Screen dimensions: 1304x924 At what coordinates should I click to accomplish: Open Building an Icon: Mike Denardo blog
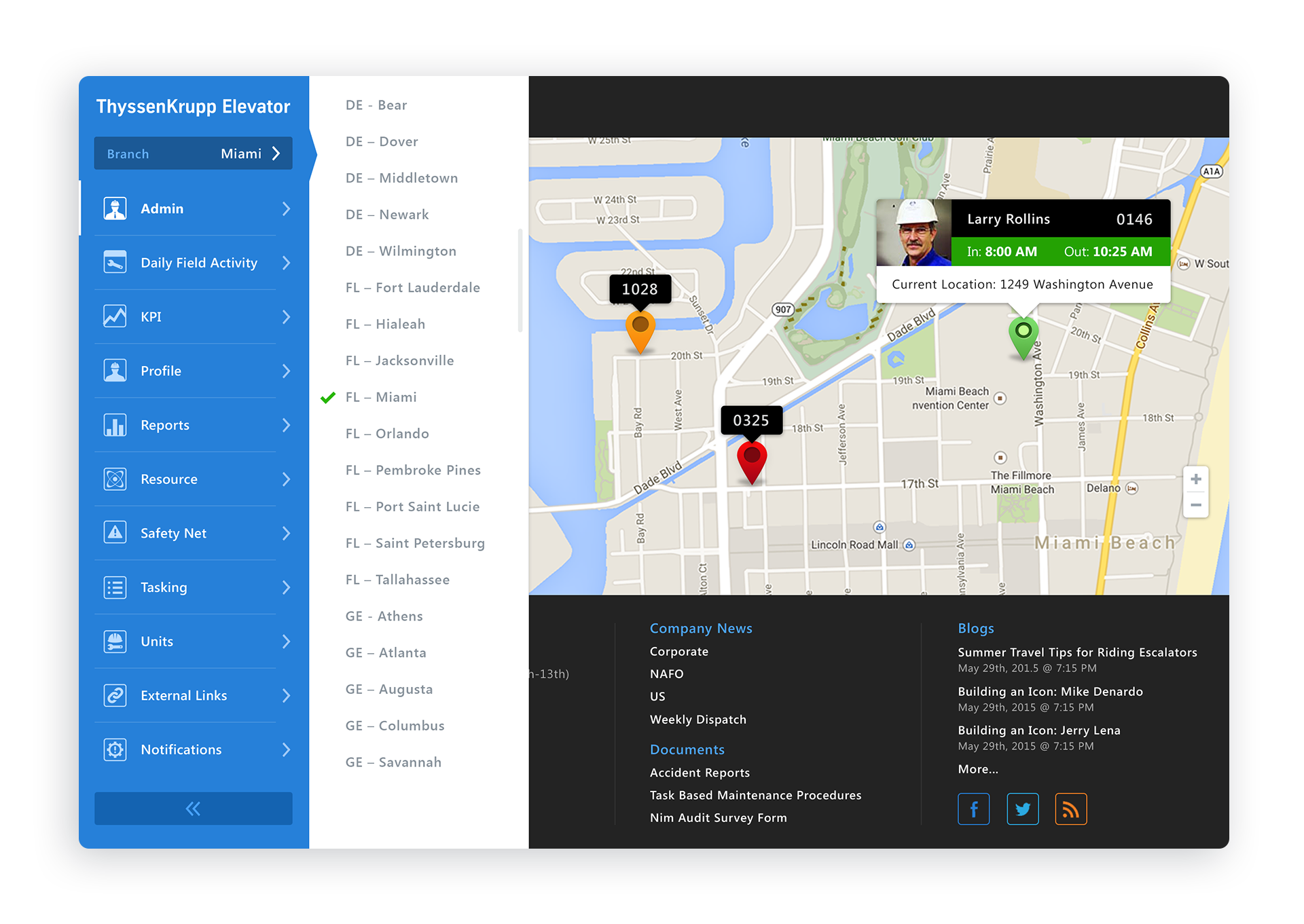(x=1051, y=692)
